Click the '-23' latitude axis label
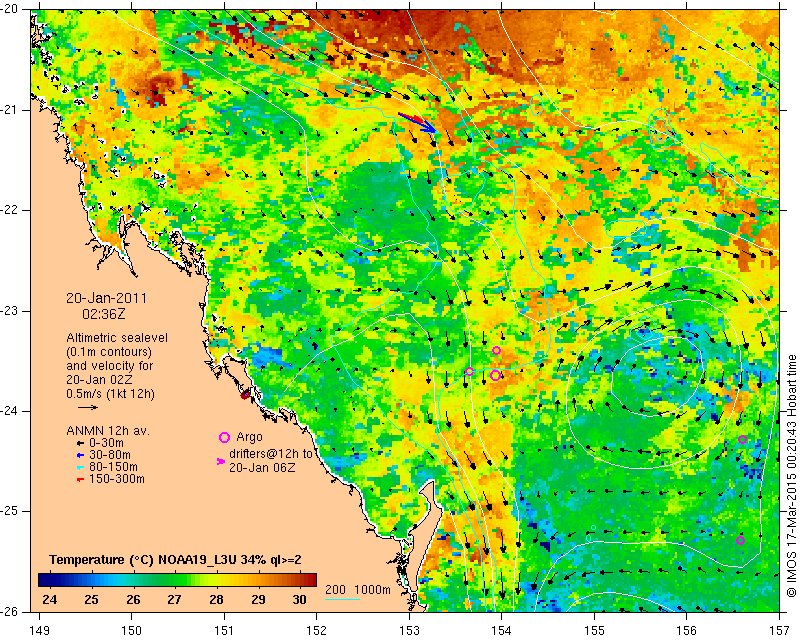 tap(10, 311)
